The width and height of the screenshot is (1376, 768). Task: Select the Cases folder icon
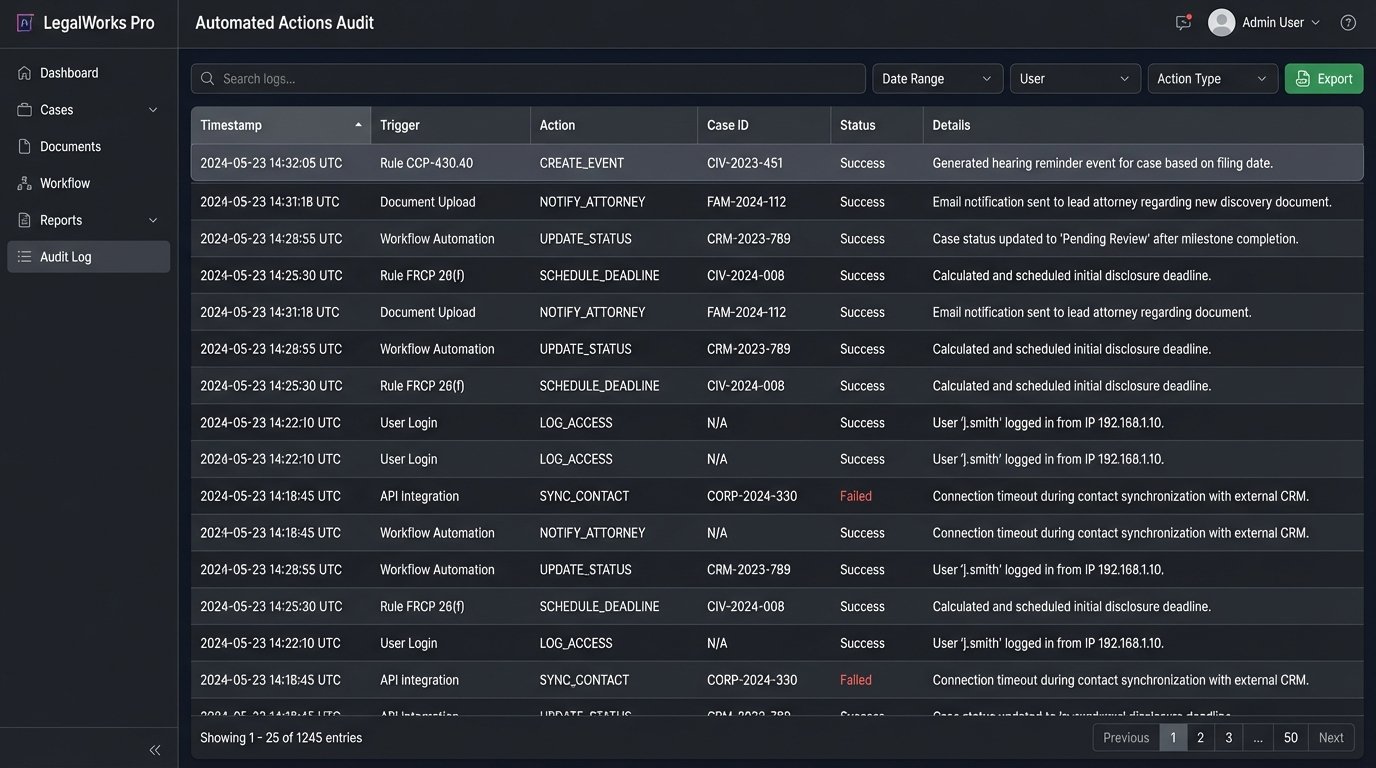[23, 109]
